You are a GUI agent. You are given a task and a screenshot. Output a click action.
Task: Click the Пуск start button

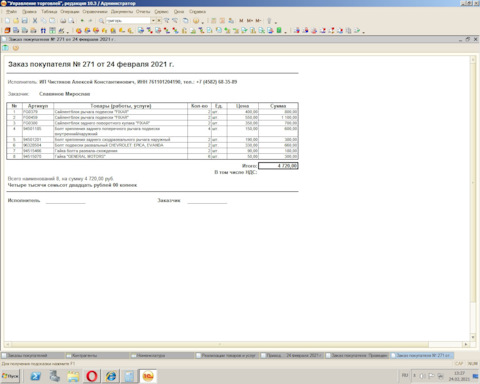click(10, 376)
